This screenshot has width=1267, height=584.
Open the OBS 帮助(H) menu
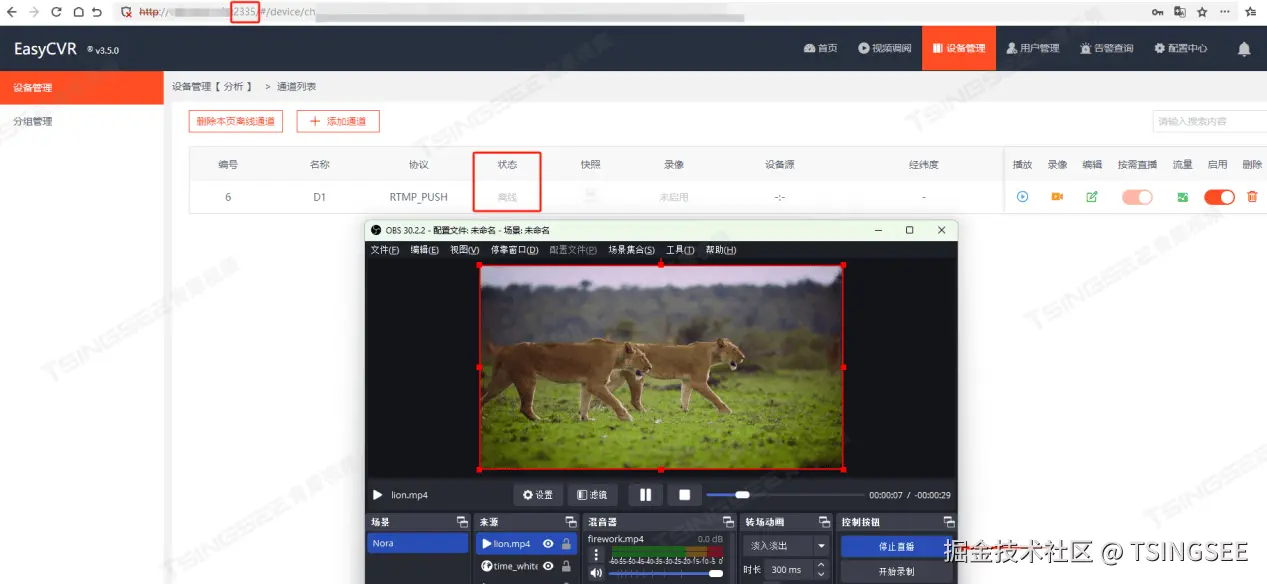click(x=721, y=250)
